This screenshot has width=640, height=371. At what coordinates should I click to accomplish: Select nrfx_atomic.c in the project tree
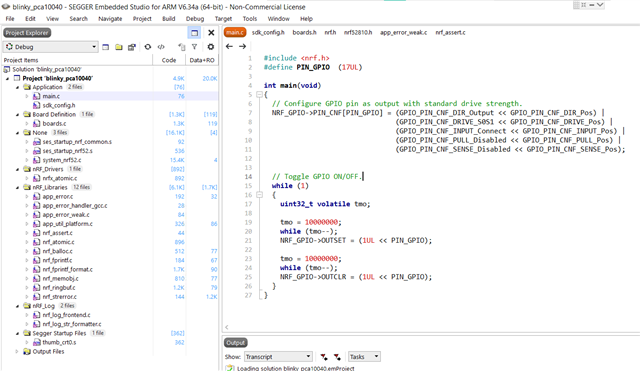(60, 178)
